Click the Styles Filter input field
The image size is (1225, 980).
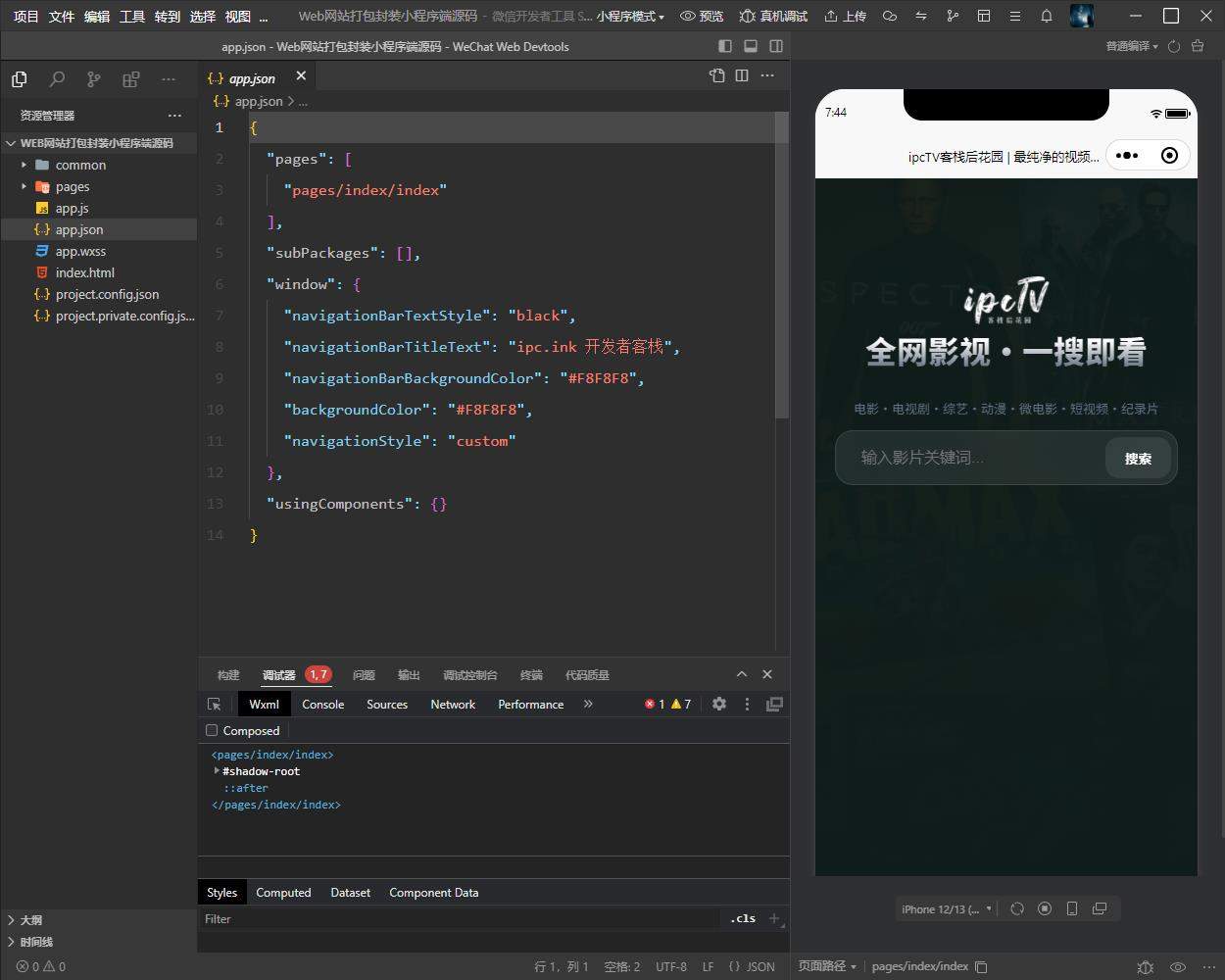[x=461, y=918]
